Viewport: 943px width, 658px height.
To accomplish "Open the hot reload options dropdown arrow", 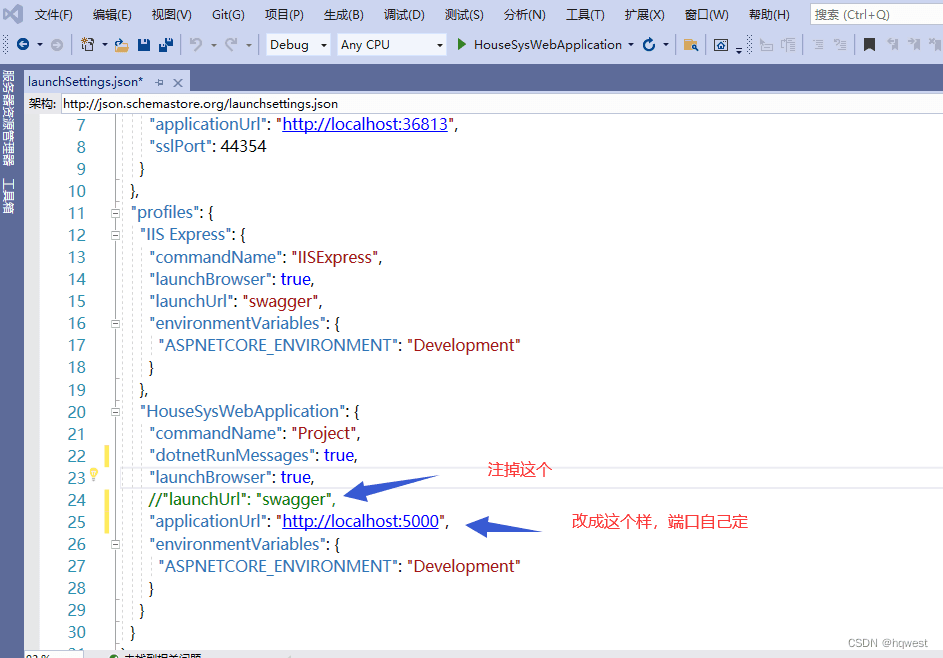I will pyautogui.click(x=666, y=45).
